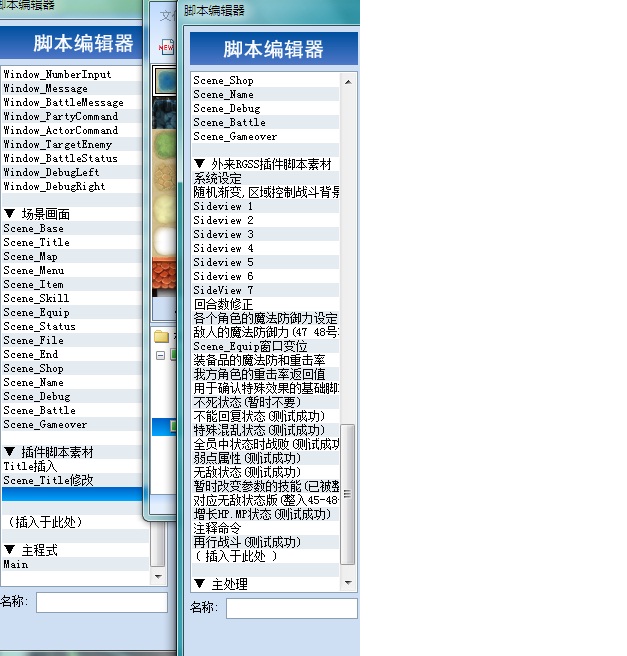
Task: Collapse the map tree node with the minus box
Action: [x=160, y=356]
